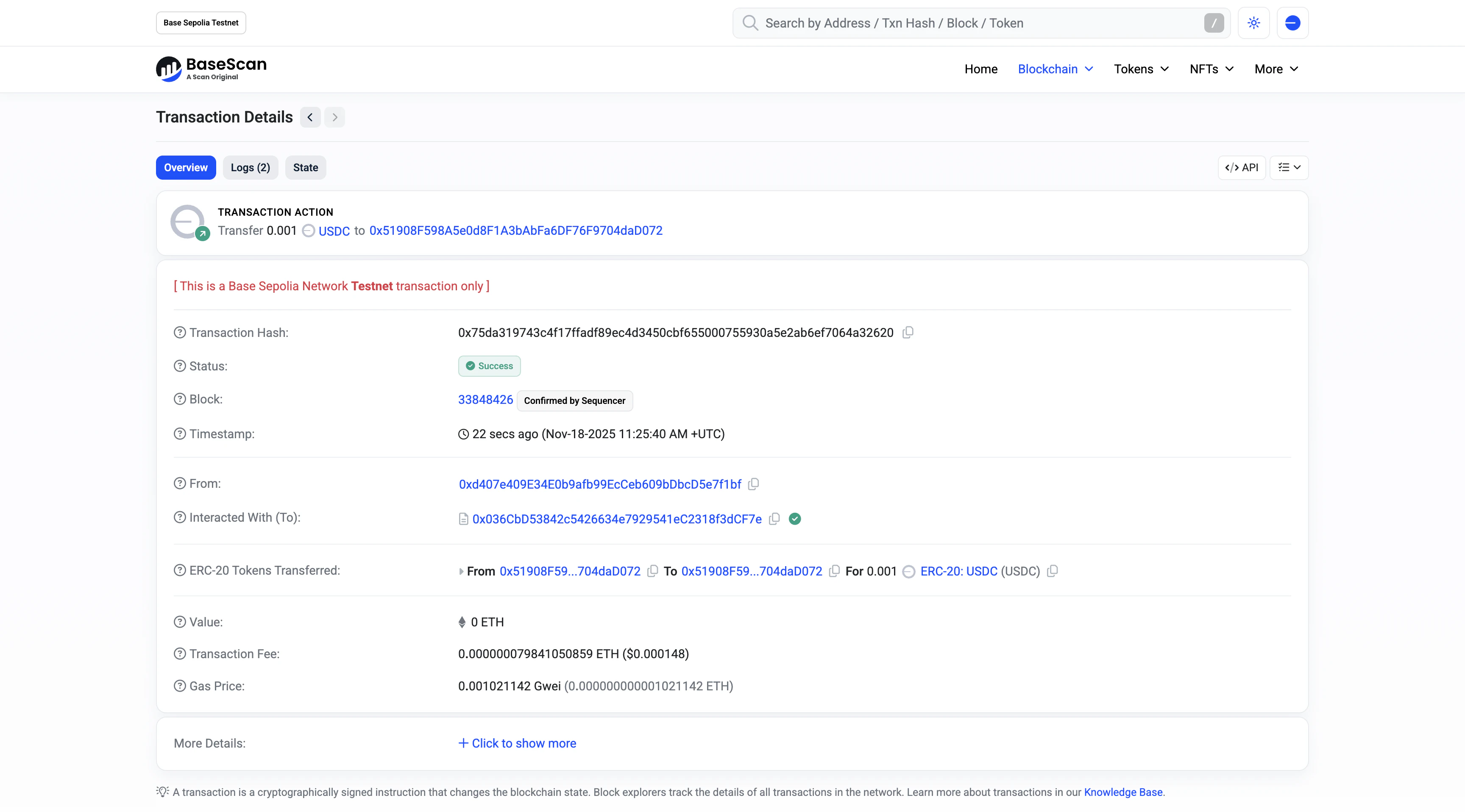
Task: Go to next transaction arrow
Action: coord(334,117)
